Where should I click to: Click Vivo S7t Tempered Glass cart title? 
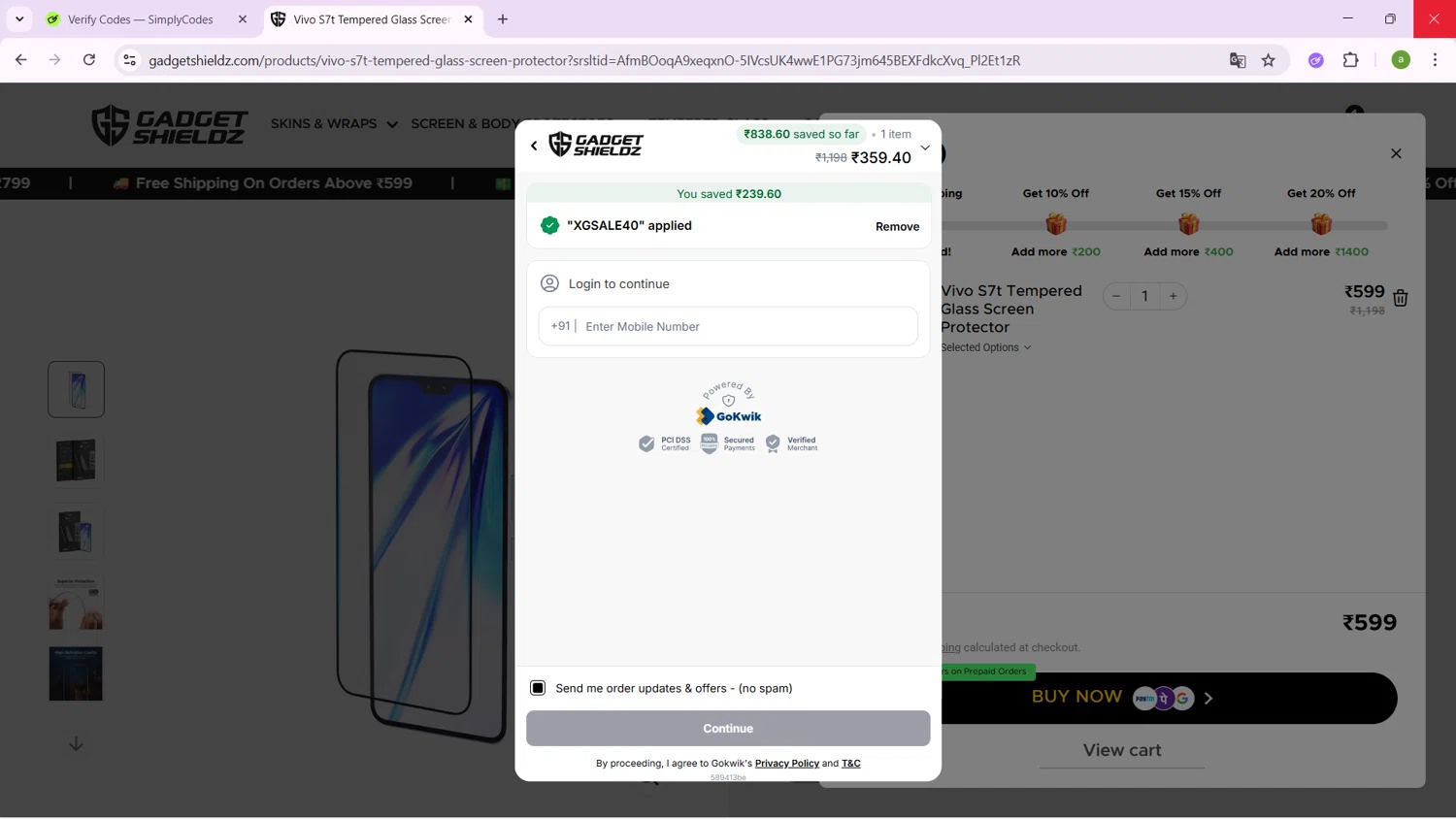tap(1011, 309)
